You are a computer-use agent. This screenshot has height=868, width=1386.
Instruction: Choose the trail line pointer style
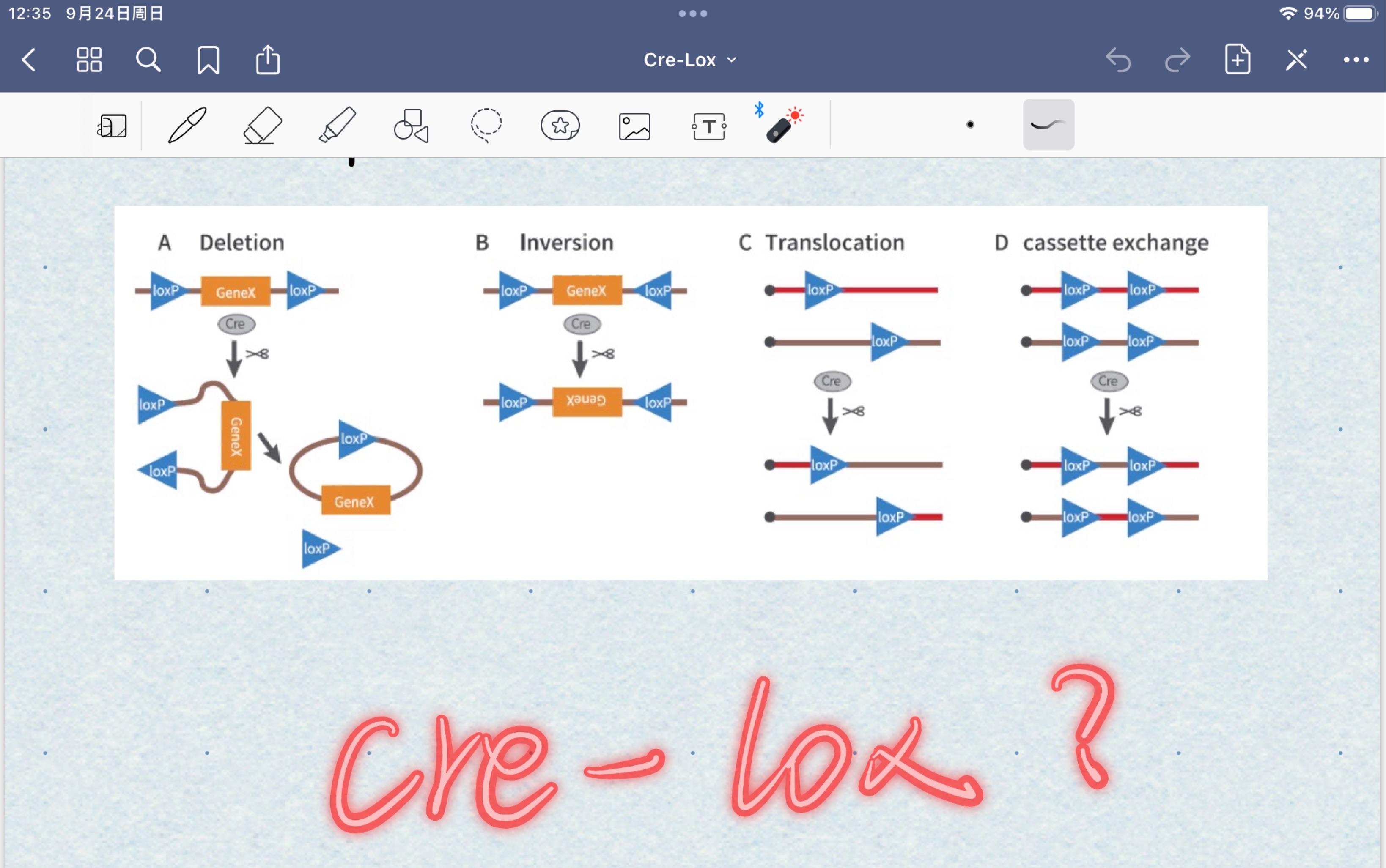click(1048, 125)
